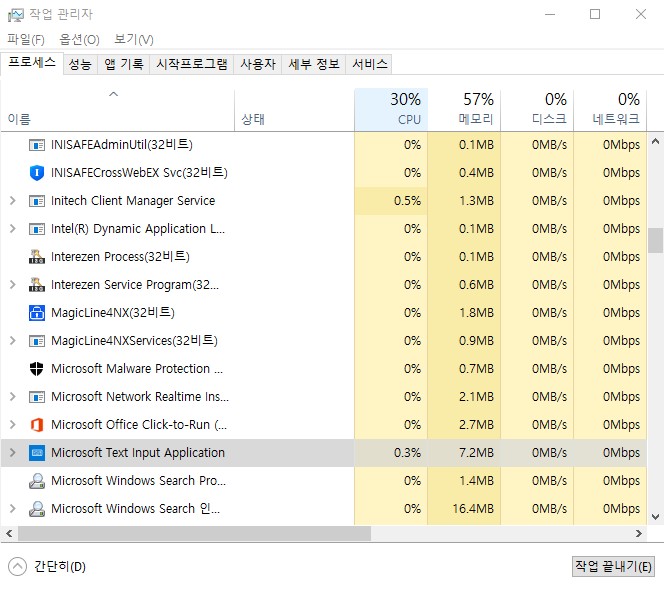Select the 프로세스 tab

32,63
